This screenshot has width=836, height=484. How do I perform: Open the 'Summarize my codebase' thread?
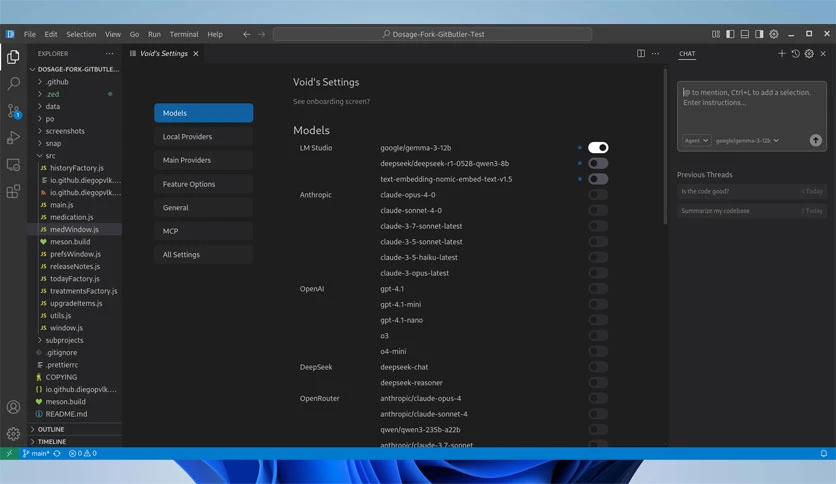click(x=752, y=211)
